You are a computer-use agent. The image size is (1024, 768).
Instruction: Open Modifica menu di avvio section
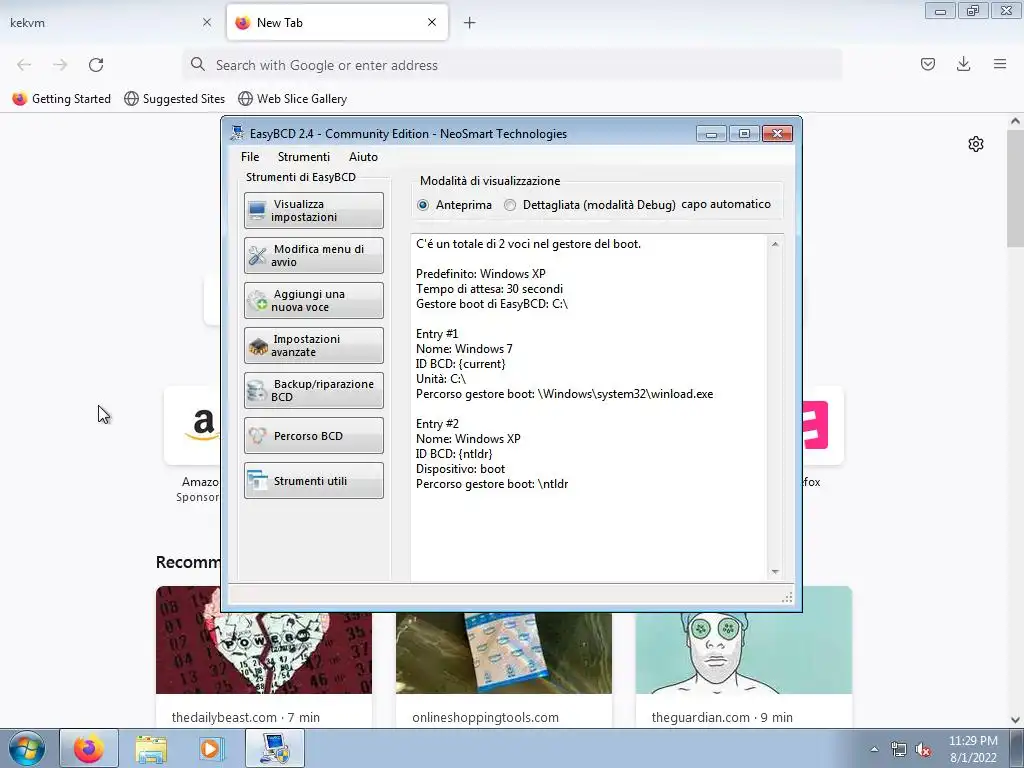click(313, 255)
